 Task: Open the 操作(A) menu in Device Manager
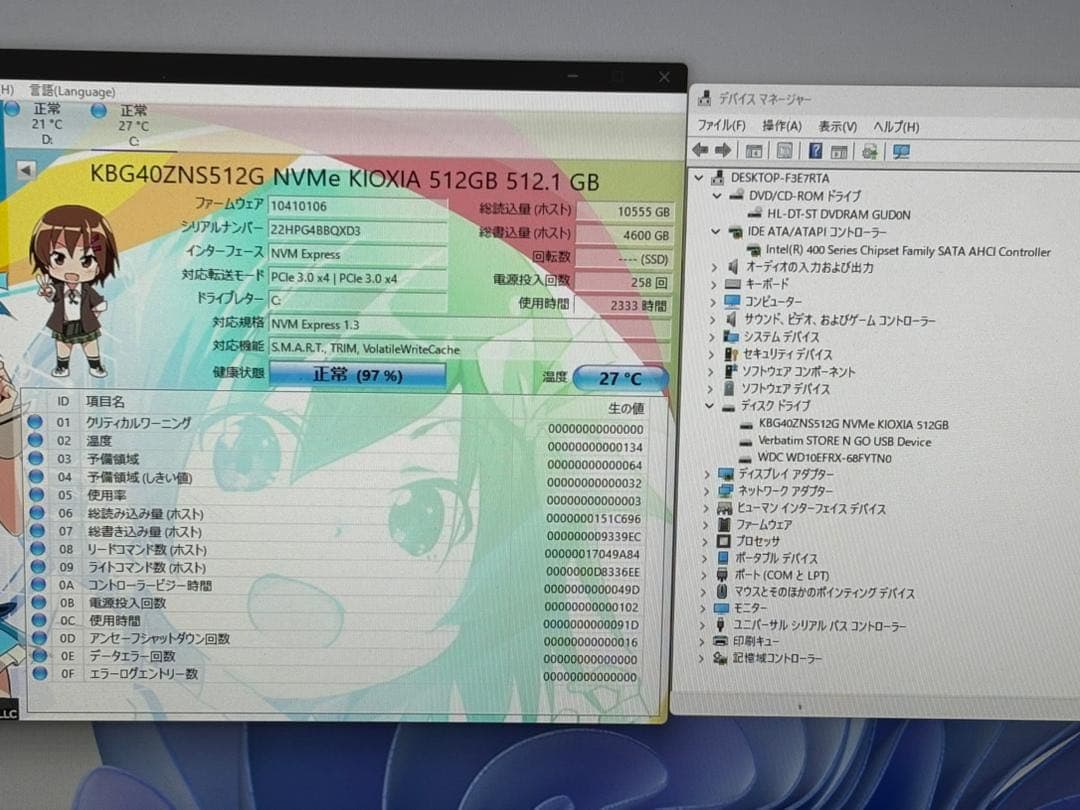click(x=780, y=126)
